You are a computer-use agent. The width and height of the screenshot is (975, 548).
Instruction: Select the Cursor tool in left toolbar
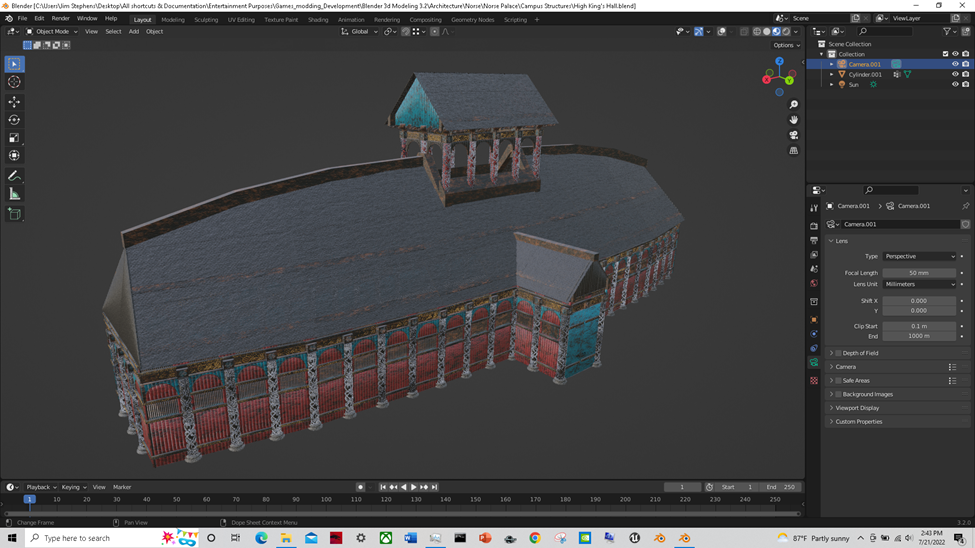coord(14,82)
